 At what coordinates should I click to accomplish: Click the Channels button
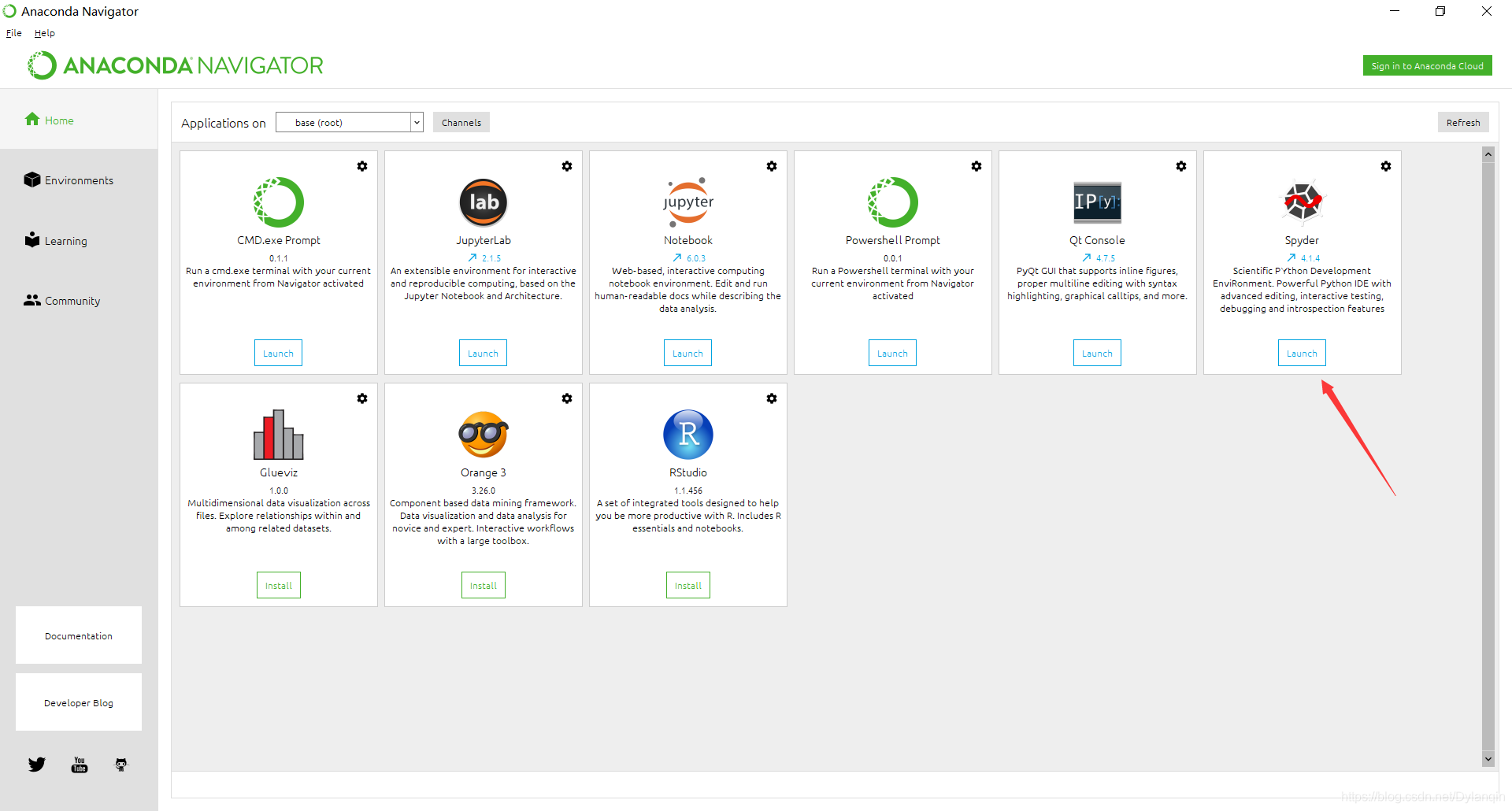[x=461, y=122]
